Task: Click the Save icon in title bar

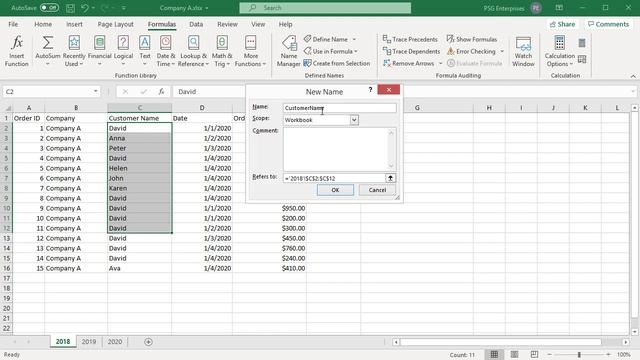Action: 70,8
